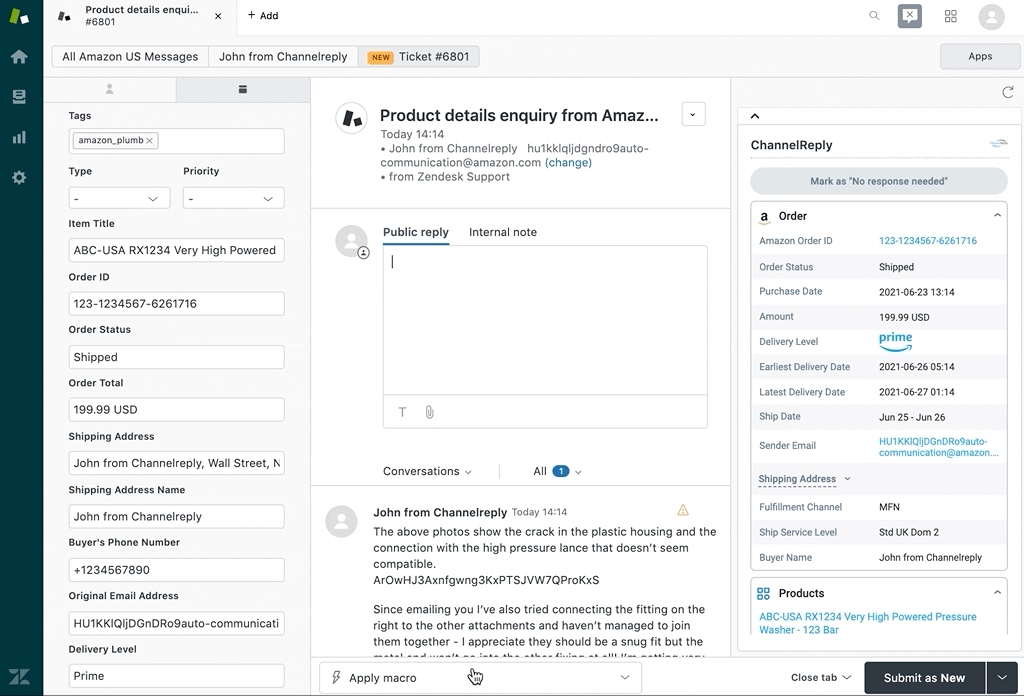Switch to the user info person tab
The image size is (1024, 696).
click(110, 89)
